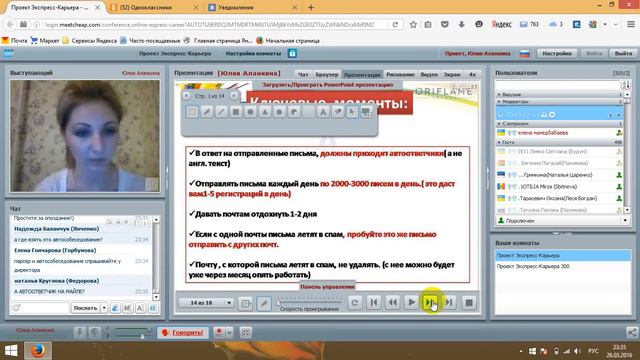Jump to the last slide
The image size is (640, 360).
449,303
